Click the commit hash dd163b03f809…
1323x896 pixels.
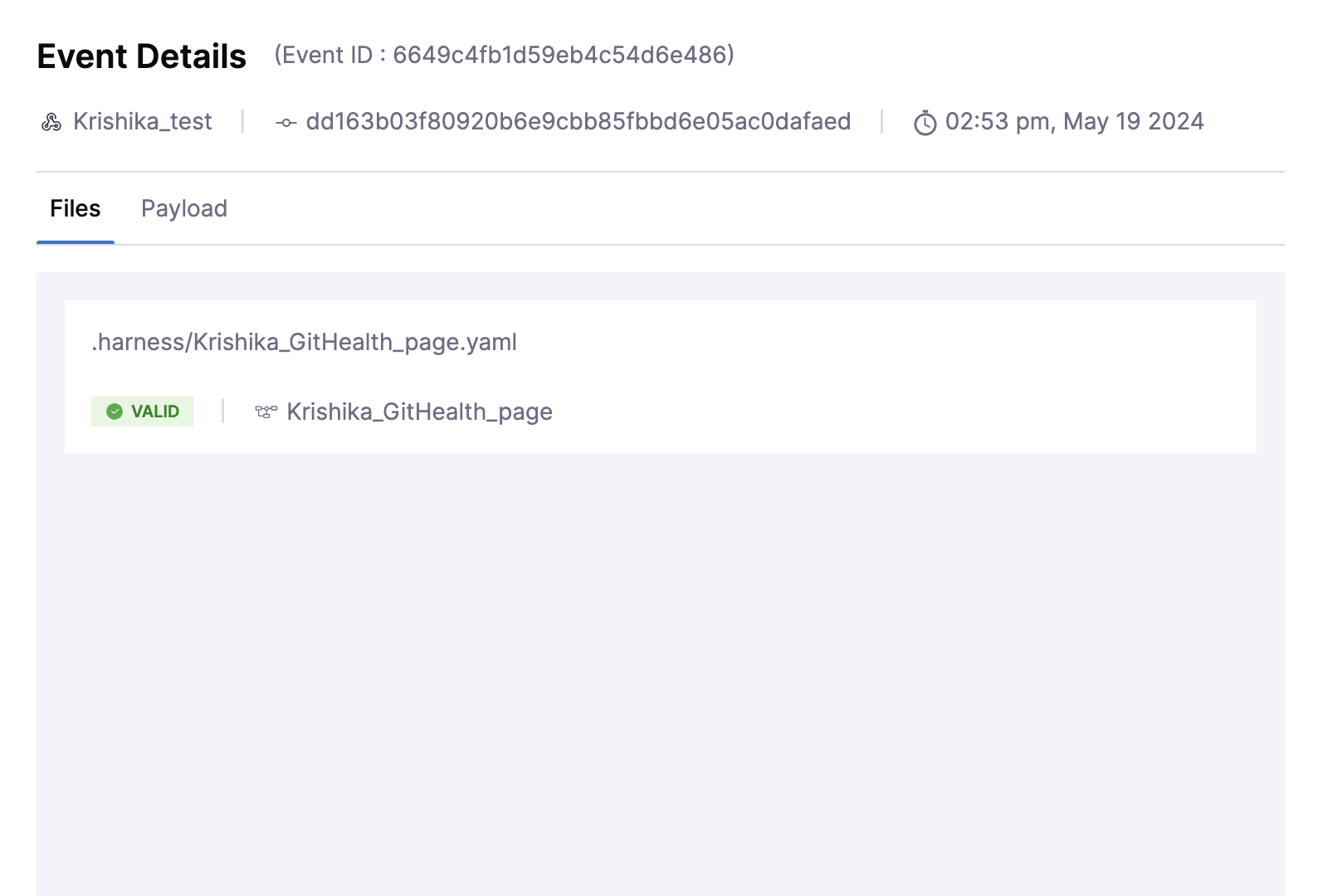tap(578, 122)
